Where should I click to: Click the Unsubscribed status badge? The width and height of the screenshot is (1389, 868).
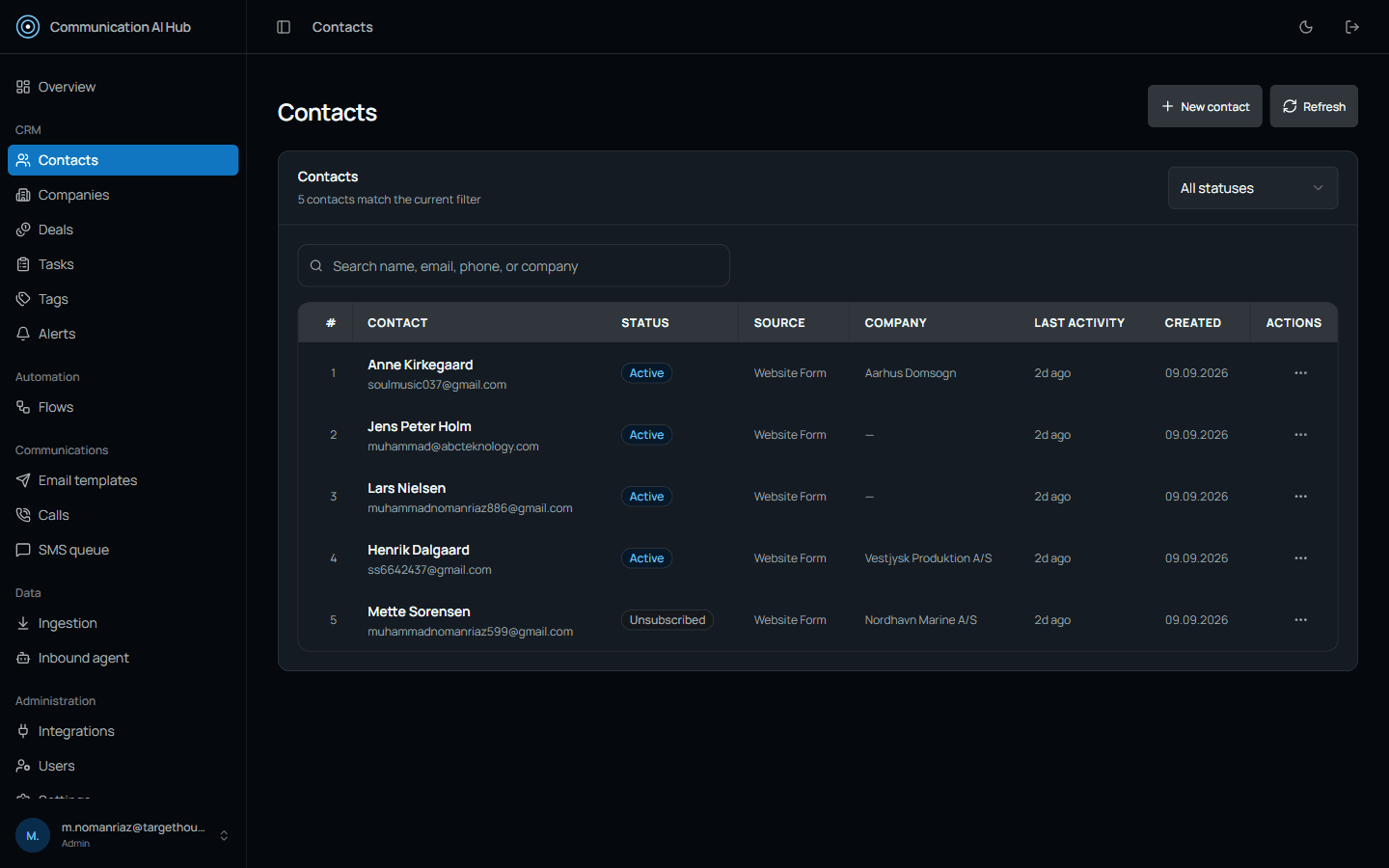[x=667, y=620]
